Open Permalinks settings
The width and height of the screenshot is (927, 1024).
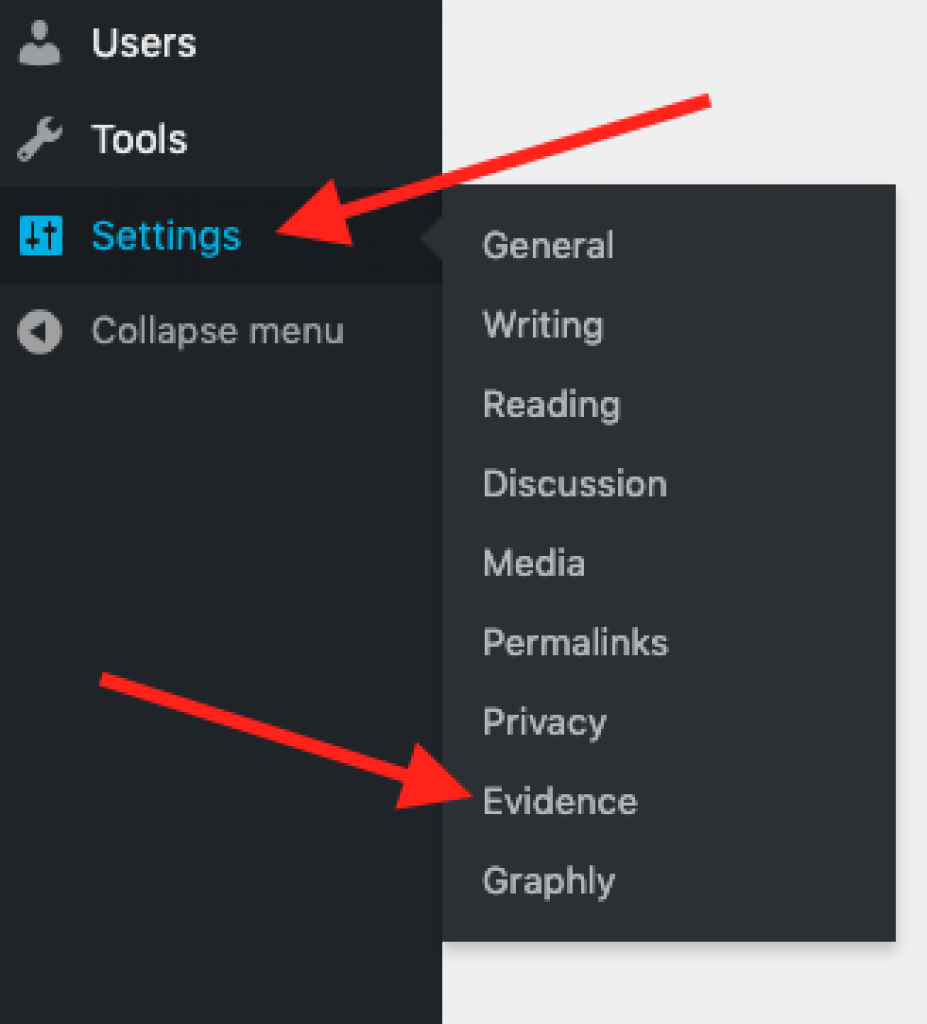tap(576, 643)
